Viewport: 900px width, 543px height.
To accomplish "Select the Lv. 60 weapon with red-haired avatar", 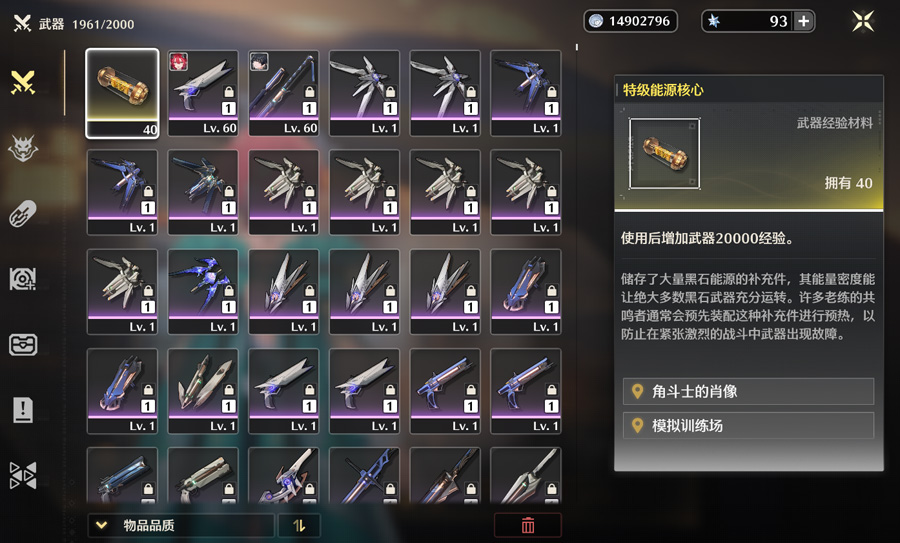I will click(x=203, y=94).
